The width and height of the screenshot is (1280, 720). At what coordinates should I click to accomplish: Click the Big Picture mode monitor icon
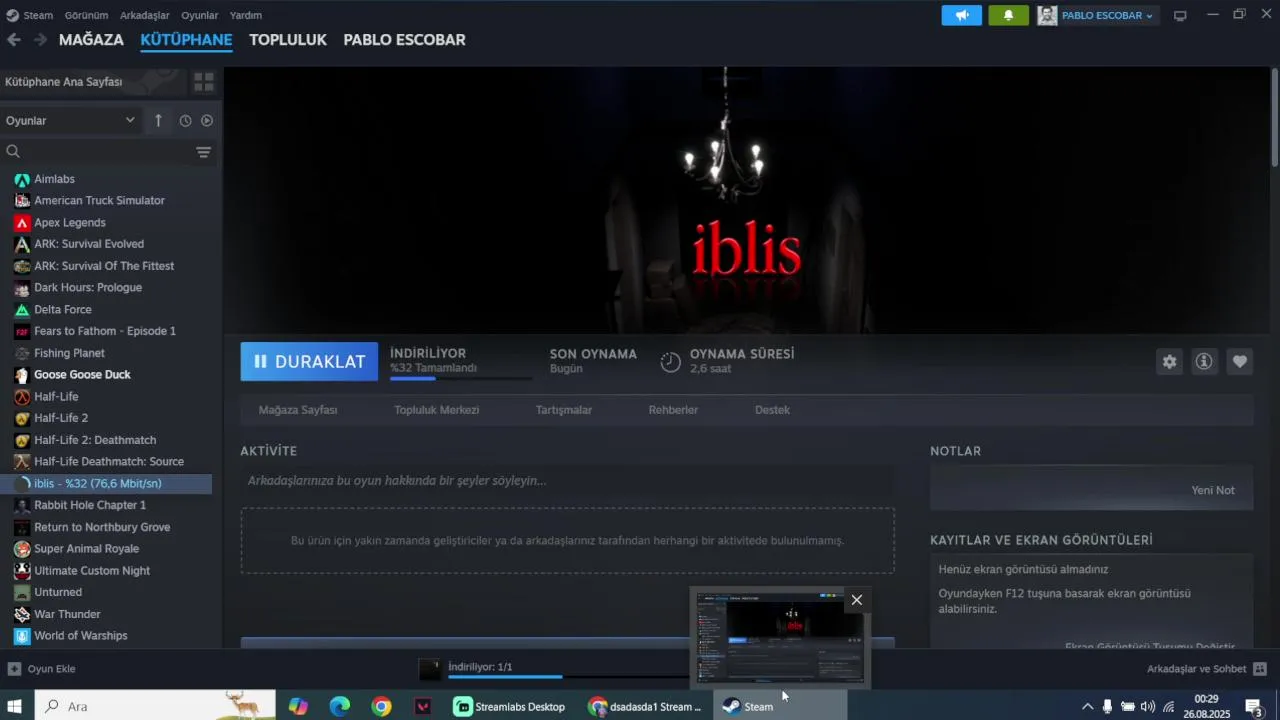point(1180,16)
